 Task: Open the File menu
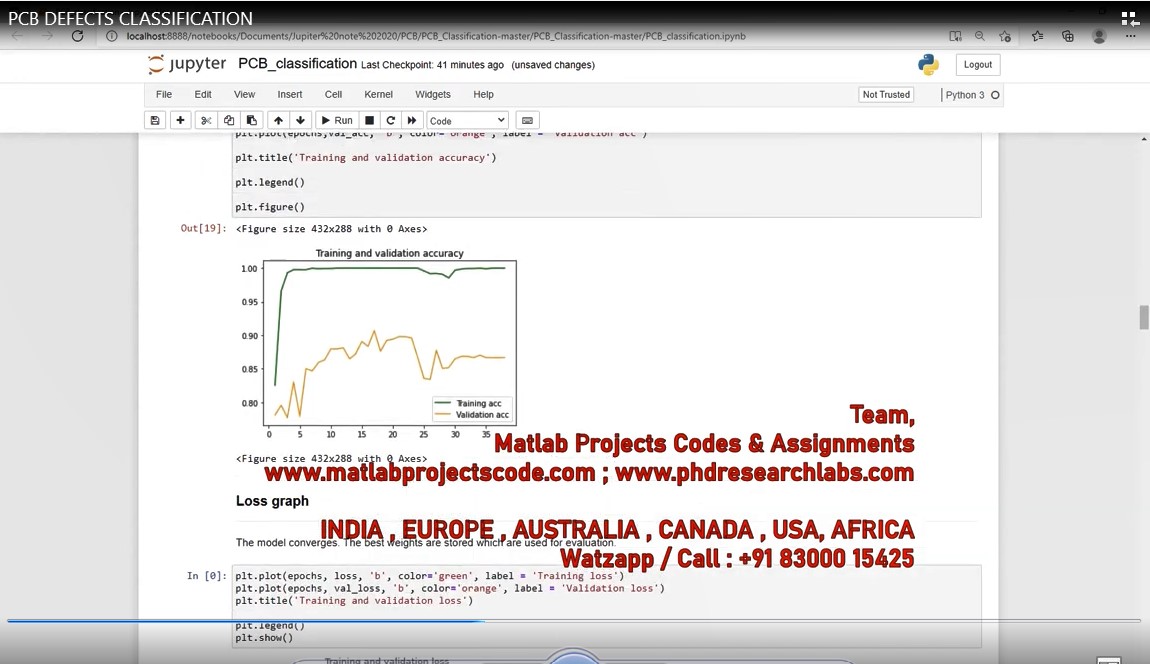(x=164, y=95)
